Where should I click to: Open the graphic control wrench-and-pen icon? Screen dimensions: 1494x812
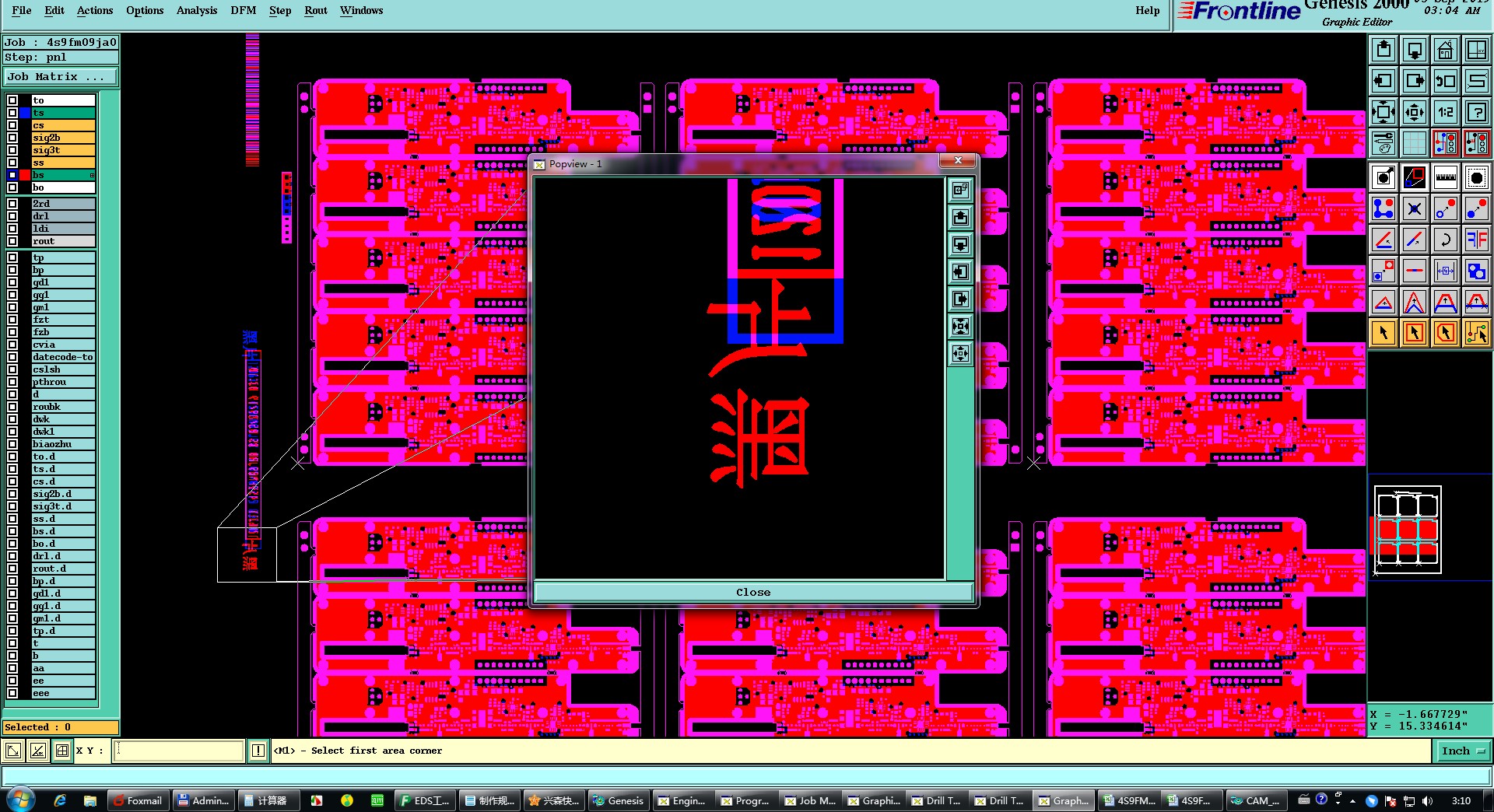(x=1383, y=143)
